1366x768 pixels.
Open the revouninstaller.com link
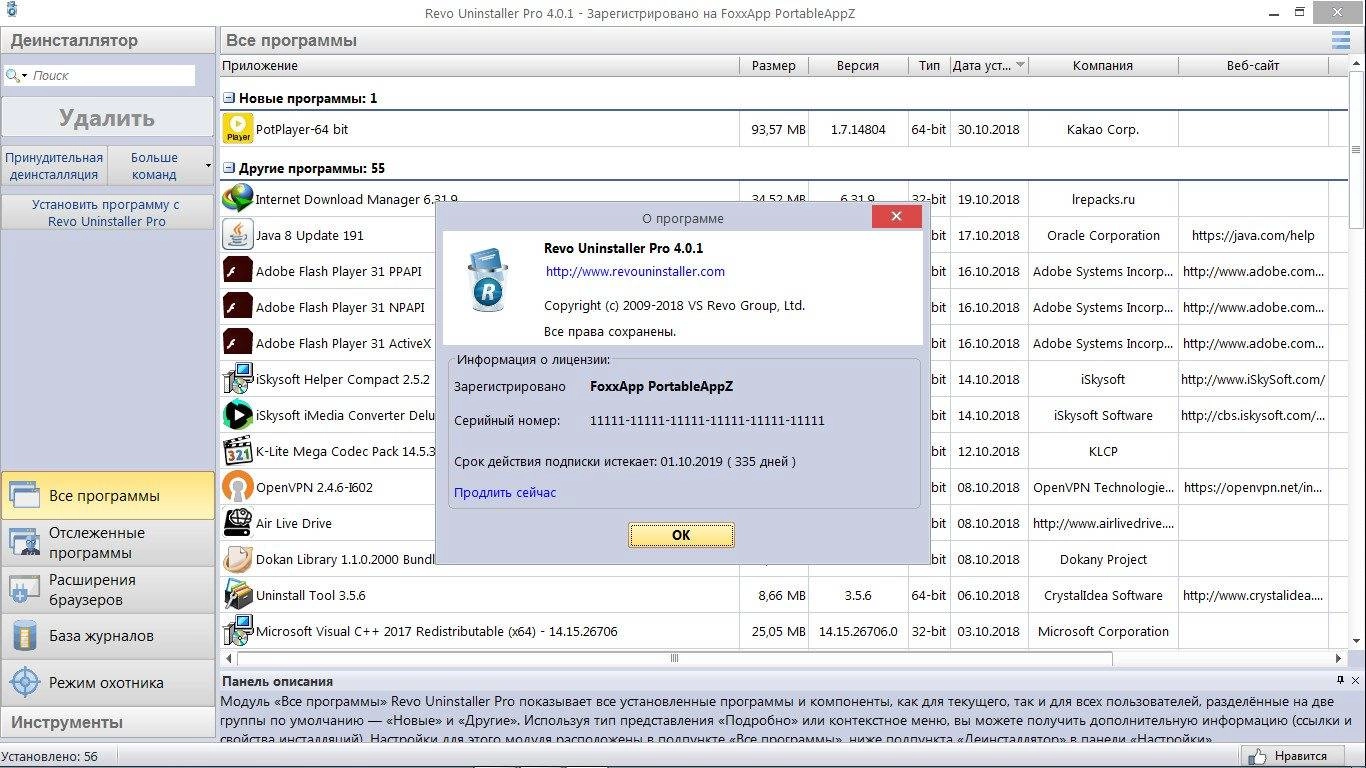635,271
